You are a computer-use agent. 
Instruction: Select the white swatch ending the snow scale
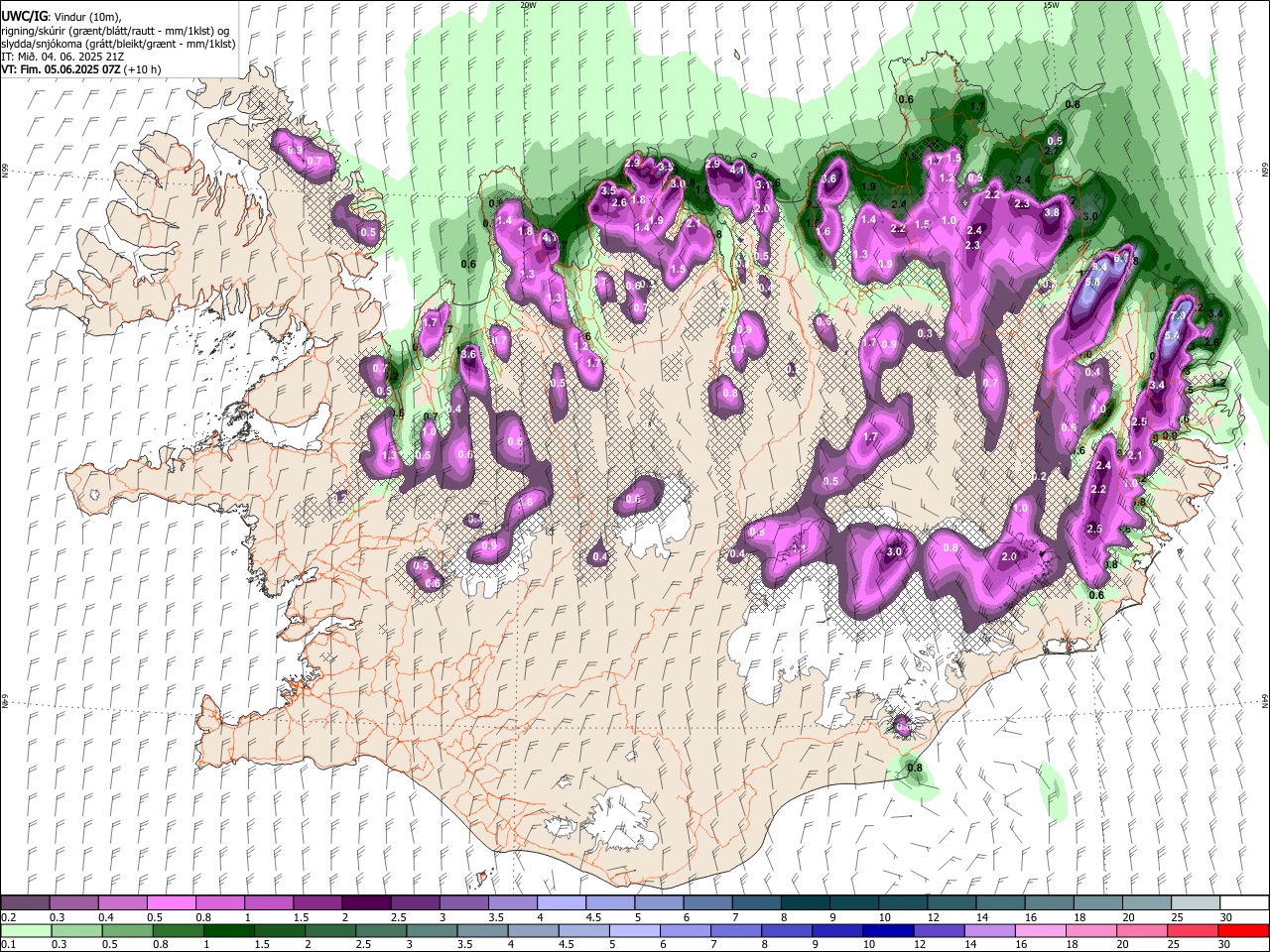[1243, 902]
